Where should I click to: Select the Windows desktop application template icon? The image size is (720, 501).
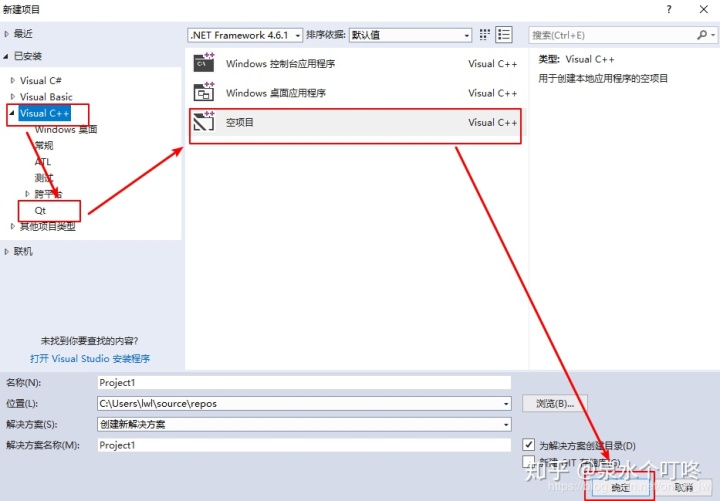pyautogui.click(x=204, y=92)
